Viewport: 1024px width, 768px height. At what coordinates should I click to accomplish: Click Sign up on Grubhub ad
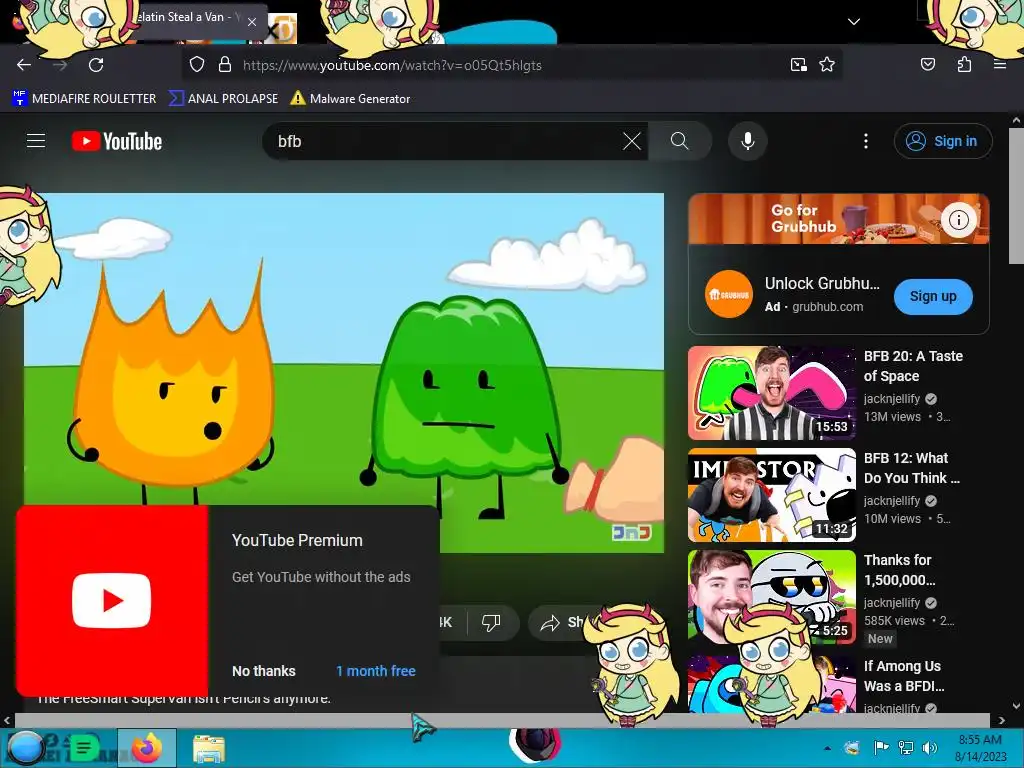tap(933, 296)
